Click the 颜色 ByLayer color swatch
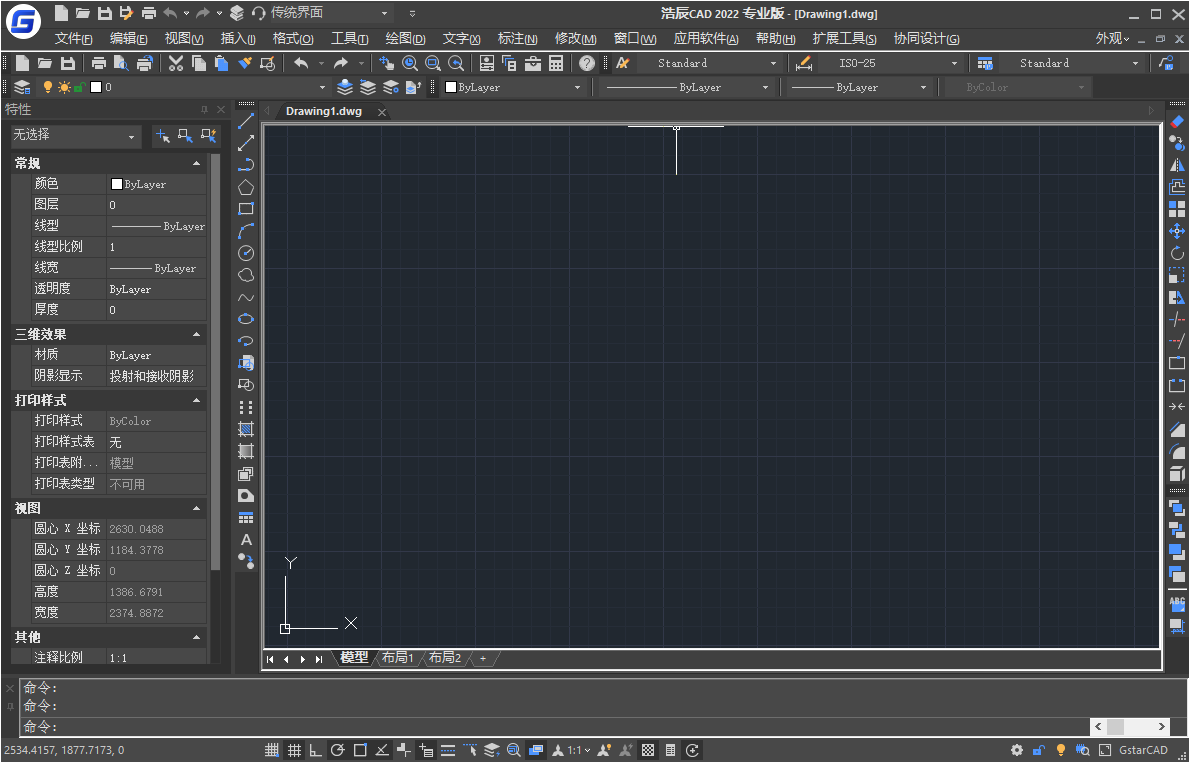Viewport: 1190px width, 763px height. tap(117, 184)
